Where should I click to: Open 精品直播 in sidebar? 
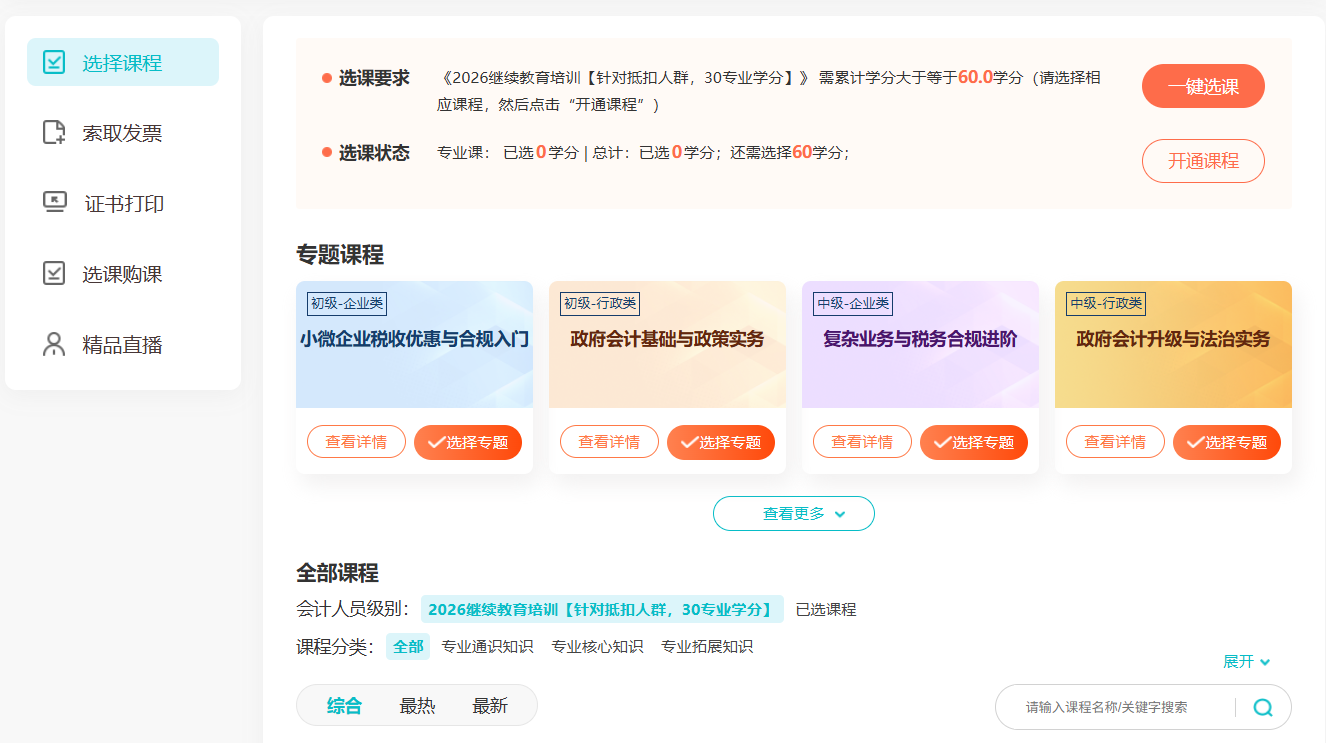[x=123, y=345]
